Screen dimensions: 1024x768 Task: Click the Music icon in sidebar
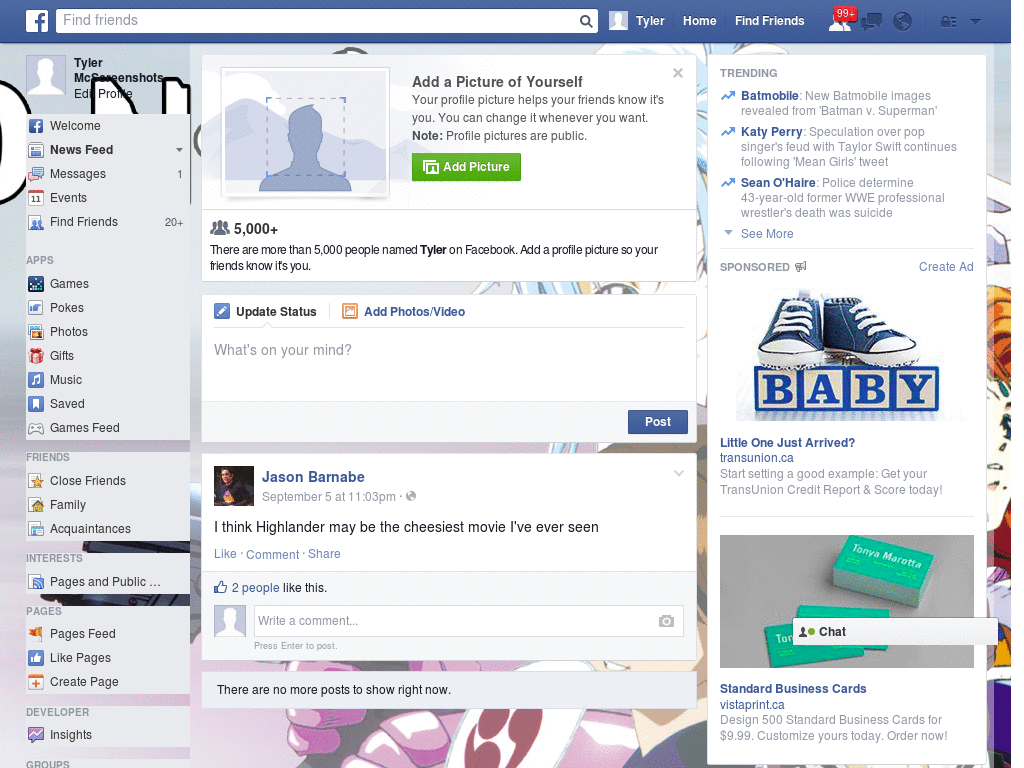coord(36,380)
